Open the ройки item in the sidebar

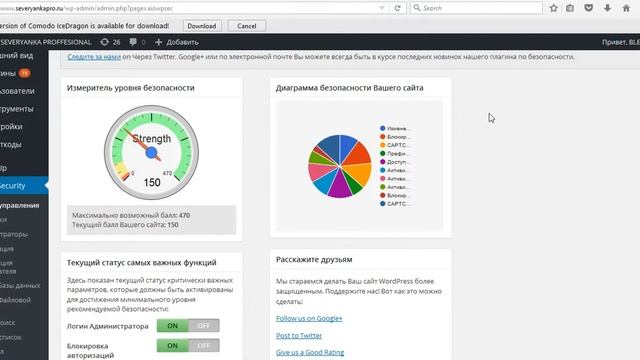11,127
